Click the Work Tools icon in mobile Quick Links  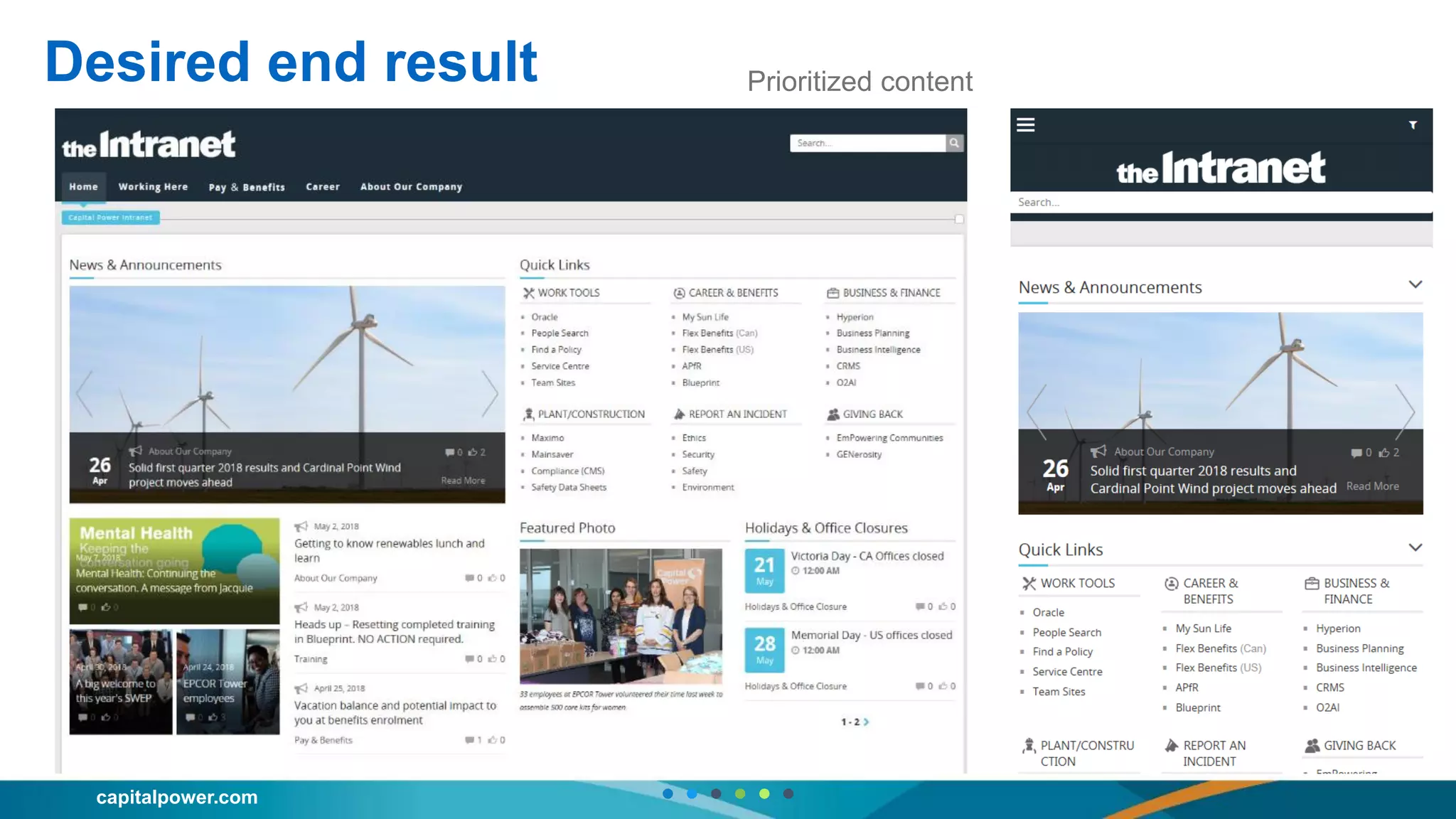[1029, 584]
